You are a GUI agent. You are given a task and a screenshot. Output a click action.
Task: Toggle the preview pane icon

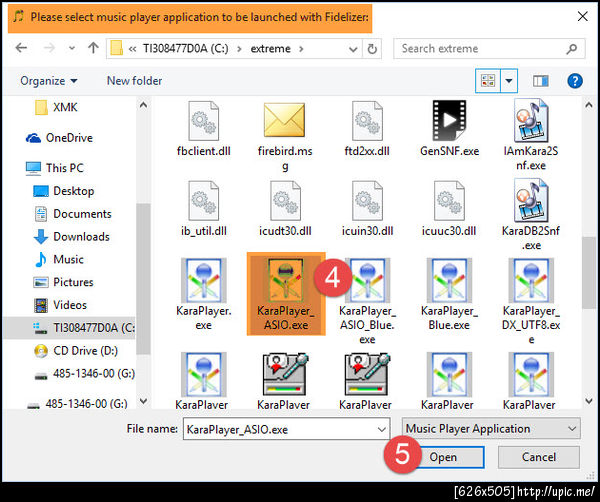[x=540, y=81]
